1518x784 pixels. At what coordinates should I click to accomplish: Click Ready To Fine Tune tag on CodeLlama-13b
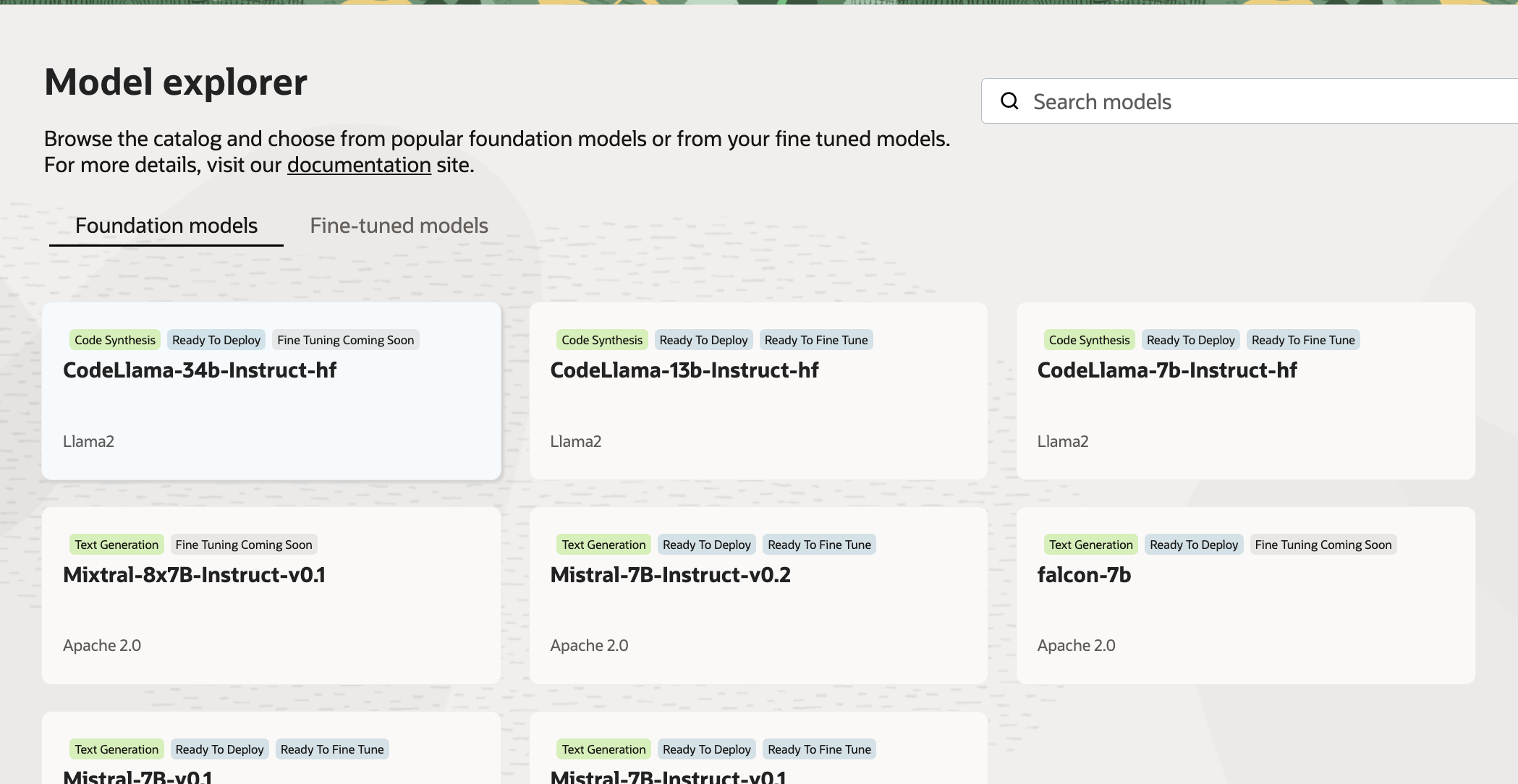click(x=815, y=340)
